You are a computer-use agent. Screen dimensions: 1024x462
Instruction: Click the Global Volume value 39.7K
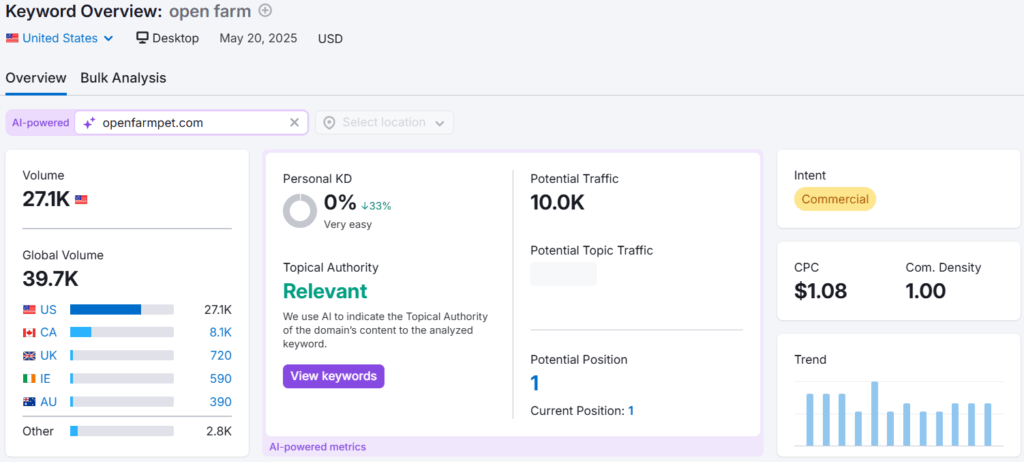coord(50,279)
